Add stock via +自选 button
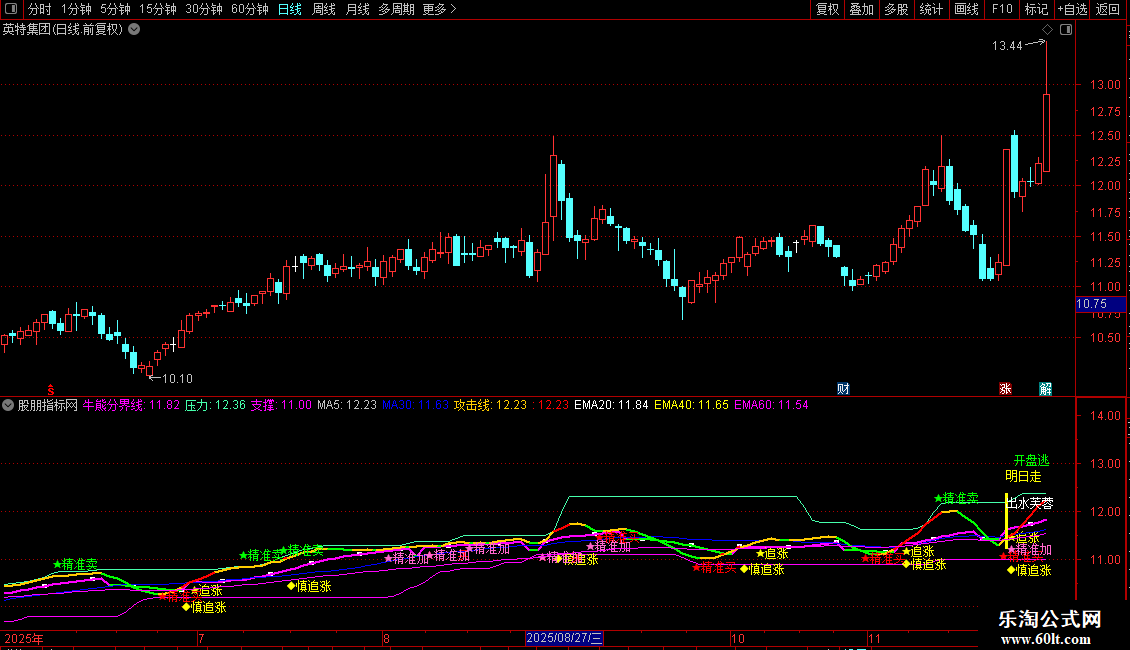 tap(1072, 9)
